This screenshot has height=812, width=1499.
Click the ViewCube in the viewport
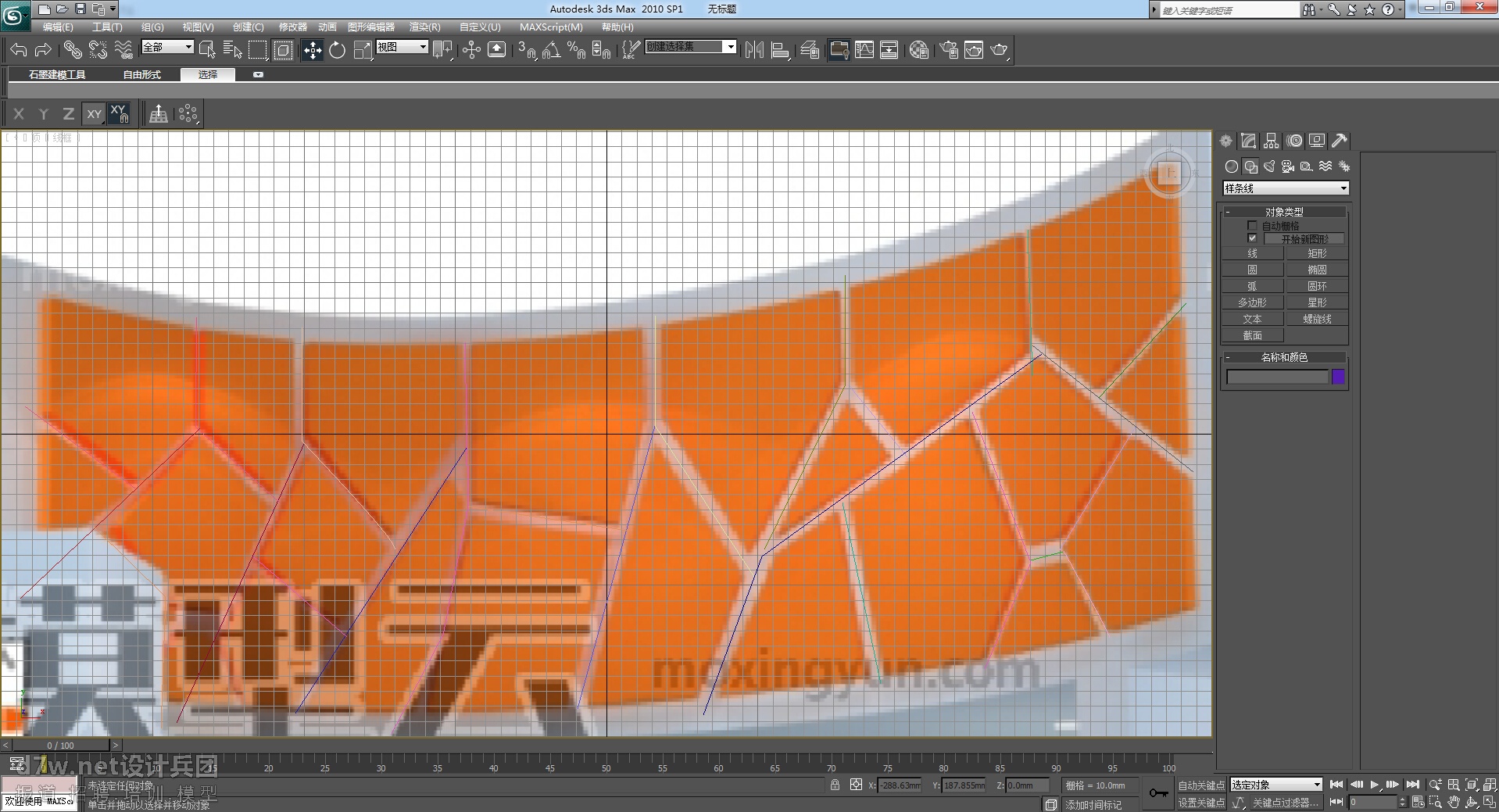[x=1168, y=173]
